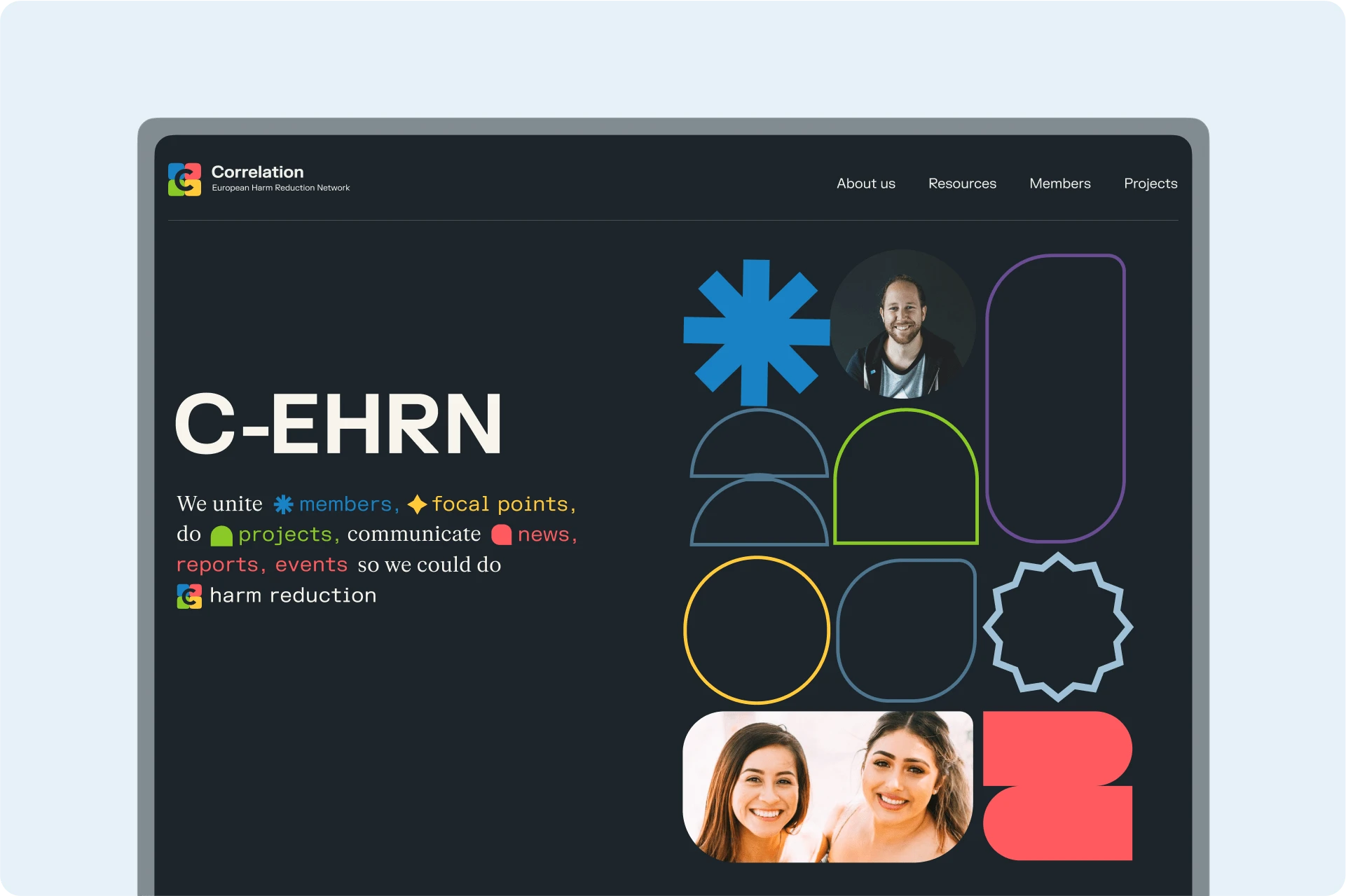
Task: Click the large blue asterisk shape
Action: (x=756, y=332)
